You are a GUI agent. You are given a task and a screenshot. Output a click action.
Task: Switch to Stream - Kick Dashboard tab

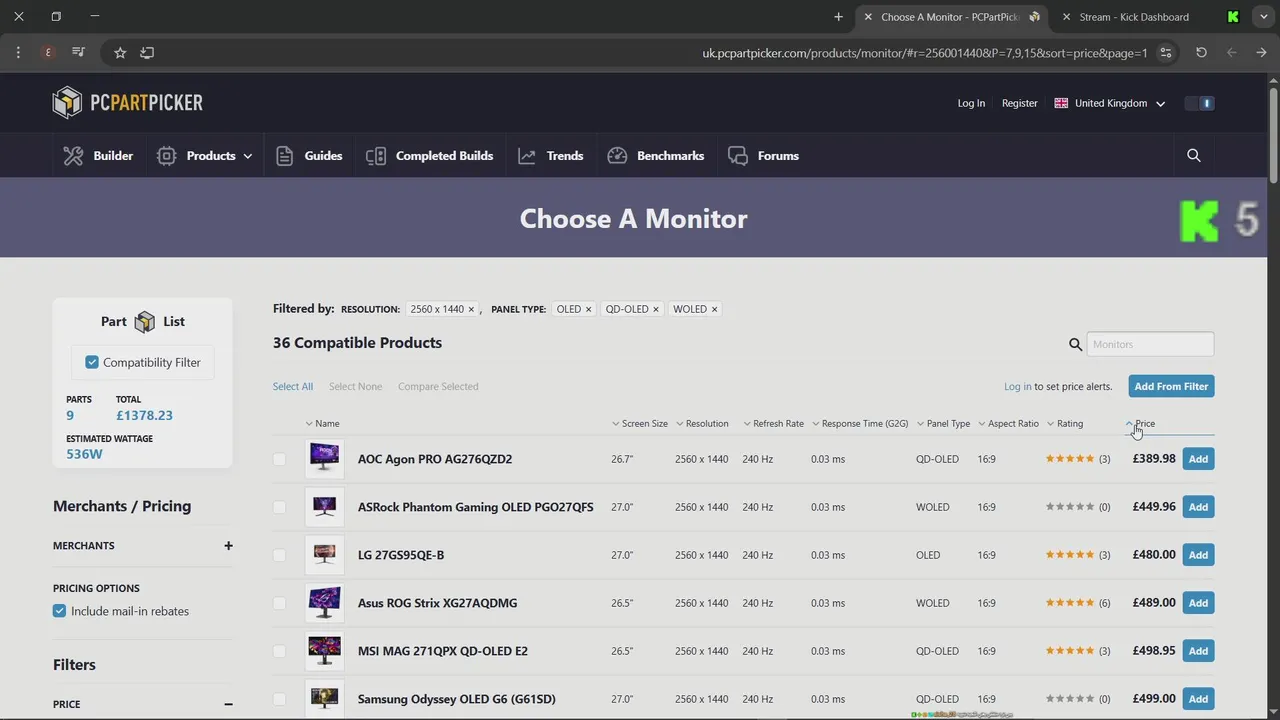pos(1134,17)
